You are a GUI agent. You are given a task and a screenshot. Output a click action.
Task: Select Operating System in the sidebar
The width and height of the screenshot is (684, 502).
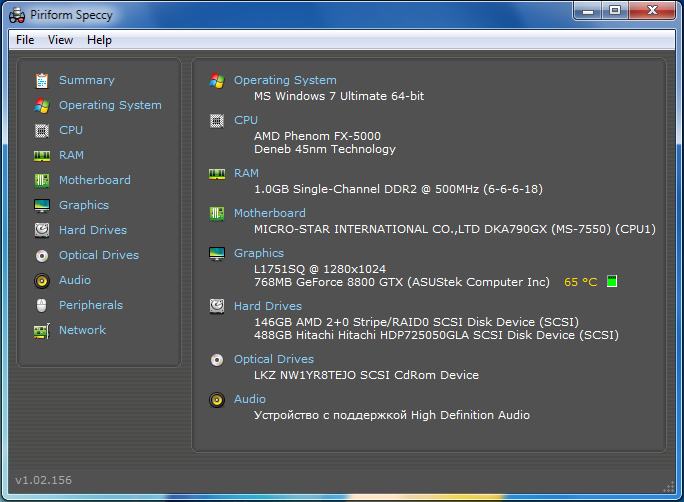(x=110, y=105)
